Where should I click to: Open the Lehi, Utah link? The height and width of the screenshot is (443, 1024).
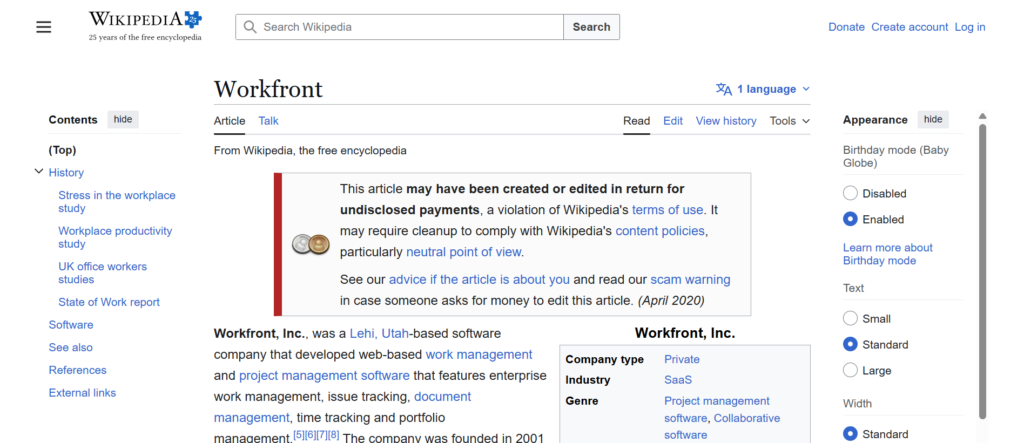click(x=380, y=333)
